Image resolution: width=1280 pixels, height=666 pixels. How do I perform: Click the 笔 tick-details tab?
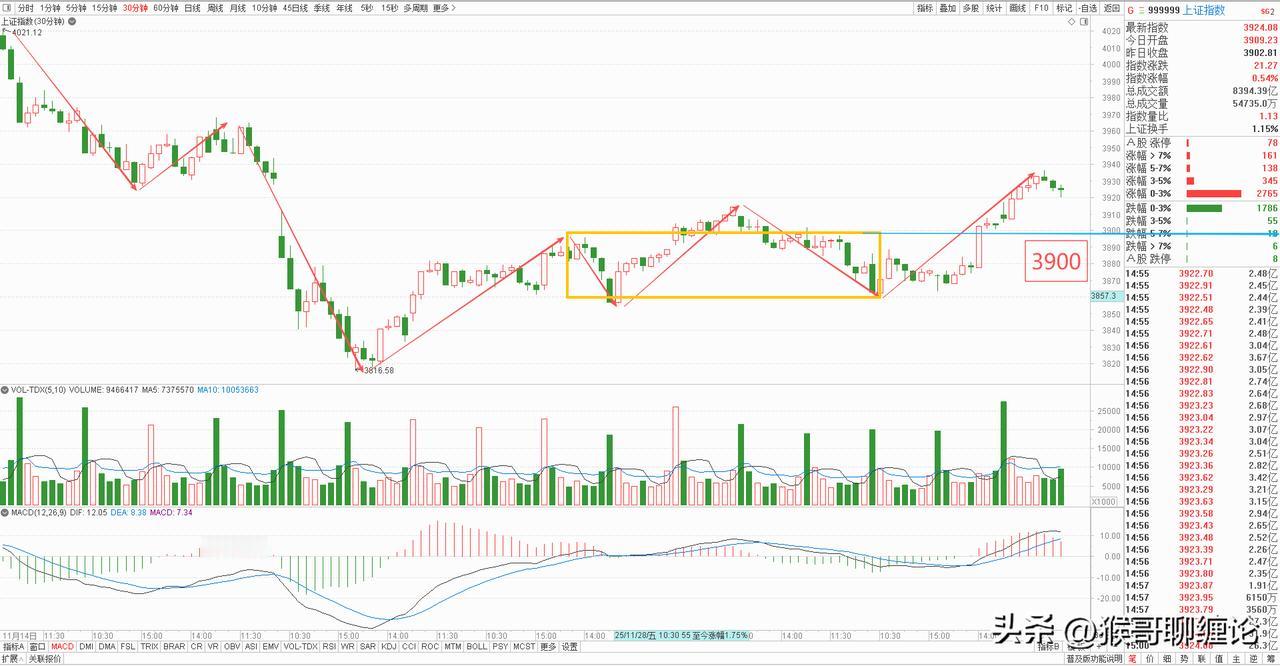tap(1132, 659)
